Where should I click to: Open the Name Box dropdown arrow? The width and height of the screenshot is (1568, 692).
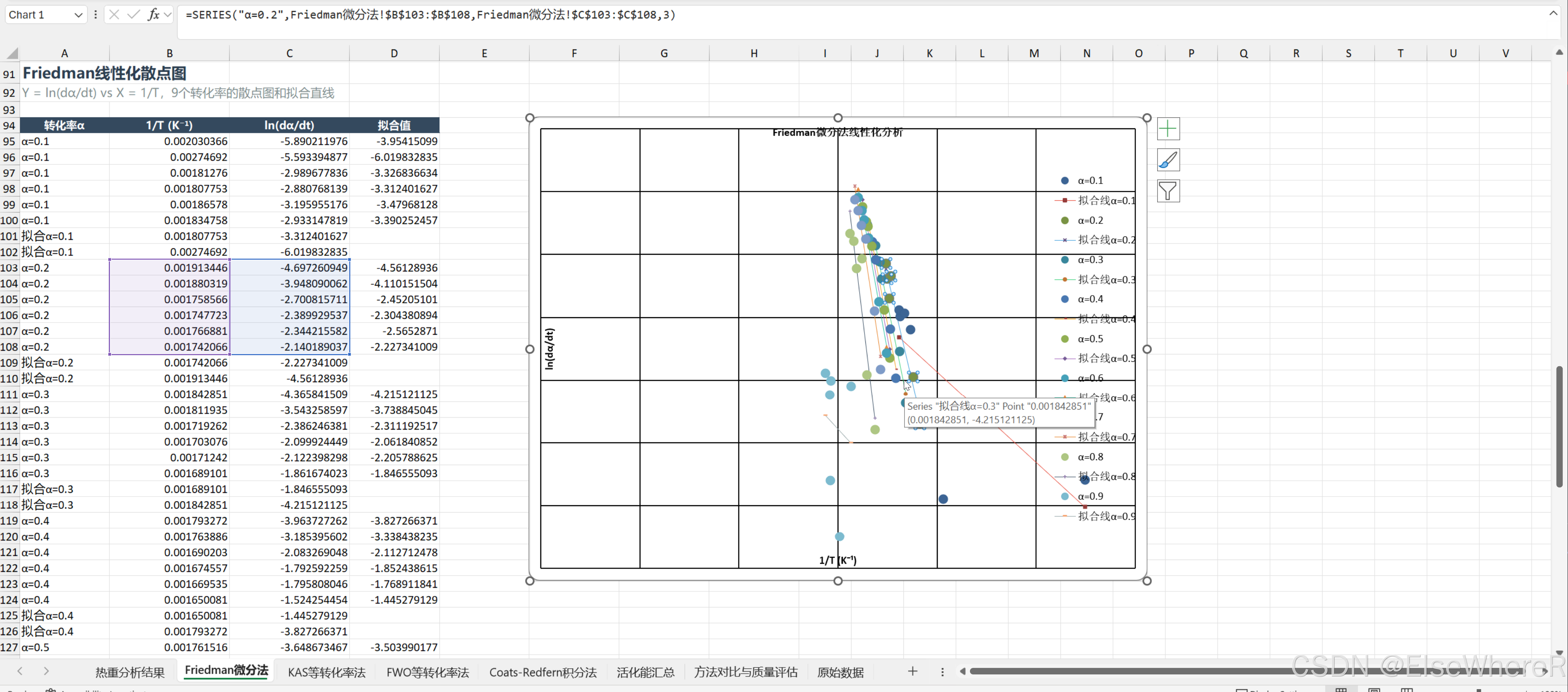pyautogui.click(x=78, y=15)
